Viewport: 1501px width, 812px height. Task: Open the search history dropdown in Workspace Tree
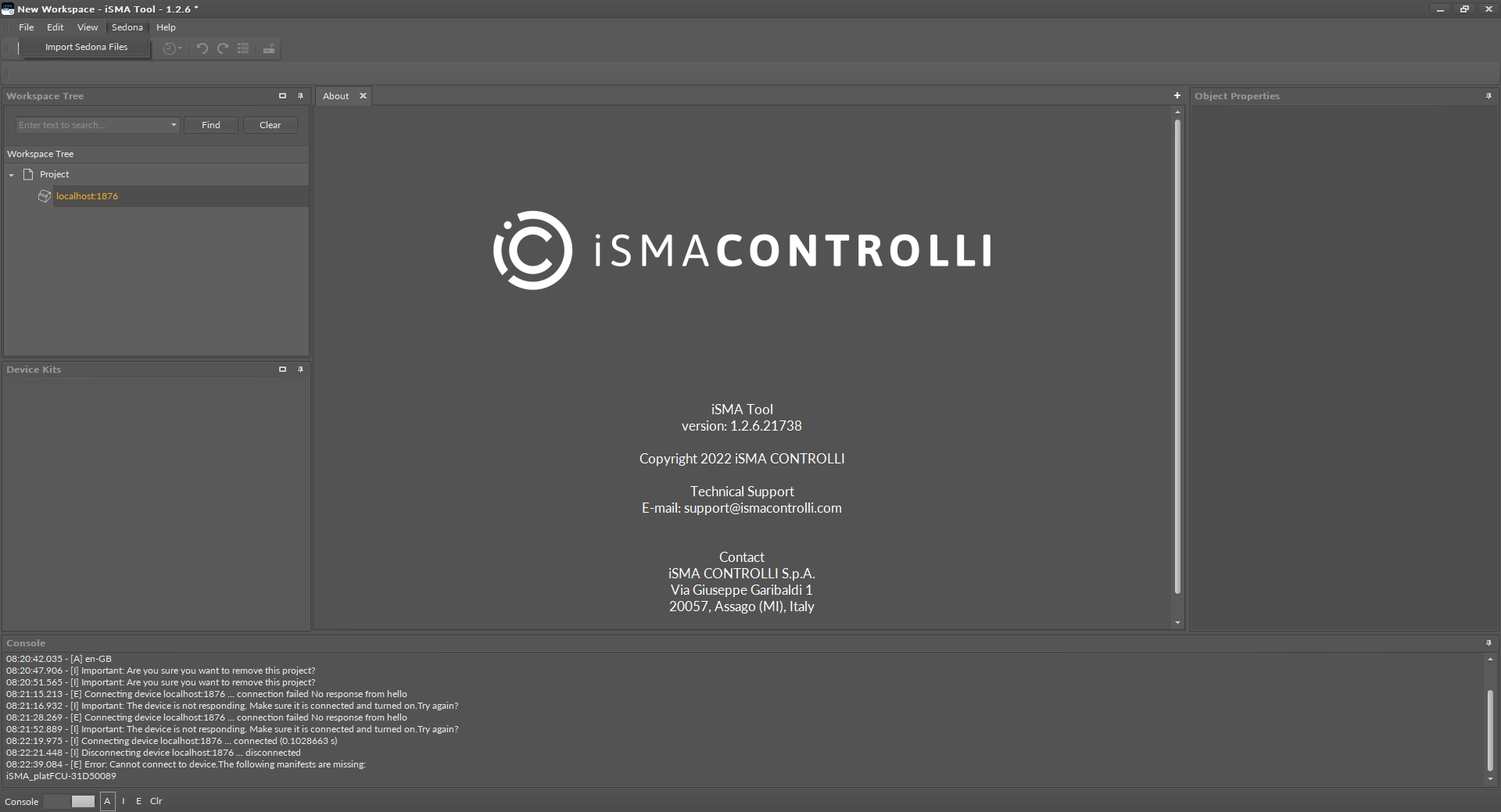(x=172, y=124)
